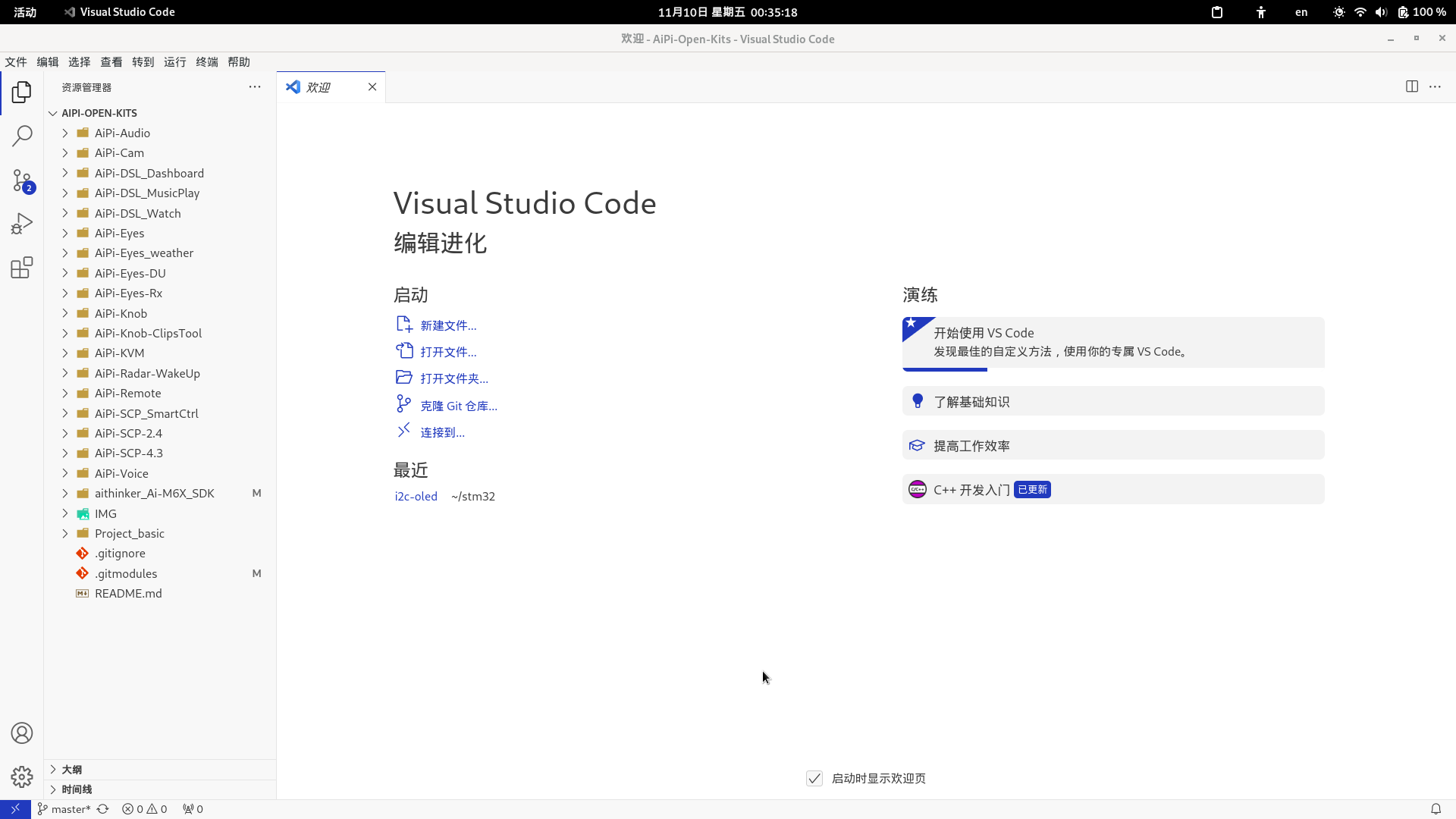
Task: Open notifications bell in status bar
Action: [x=1436, y=809]
